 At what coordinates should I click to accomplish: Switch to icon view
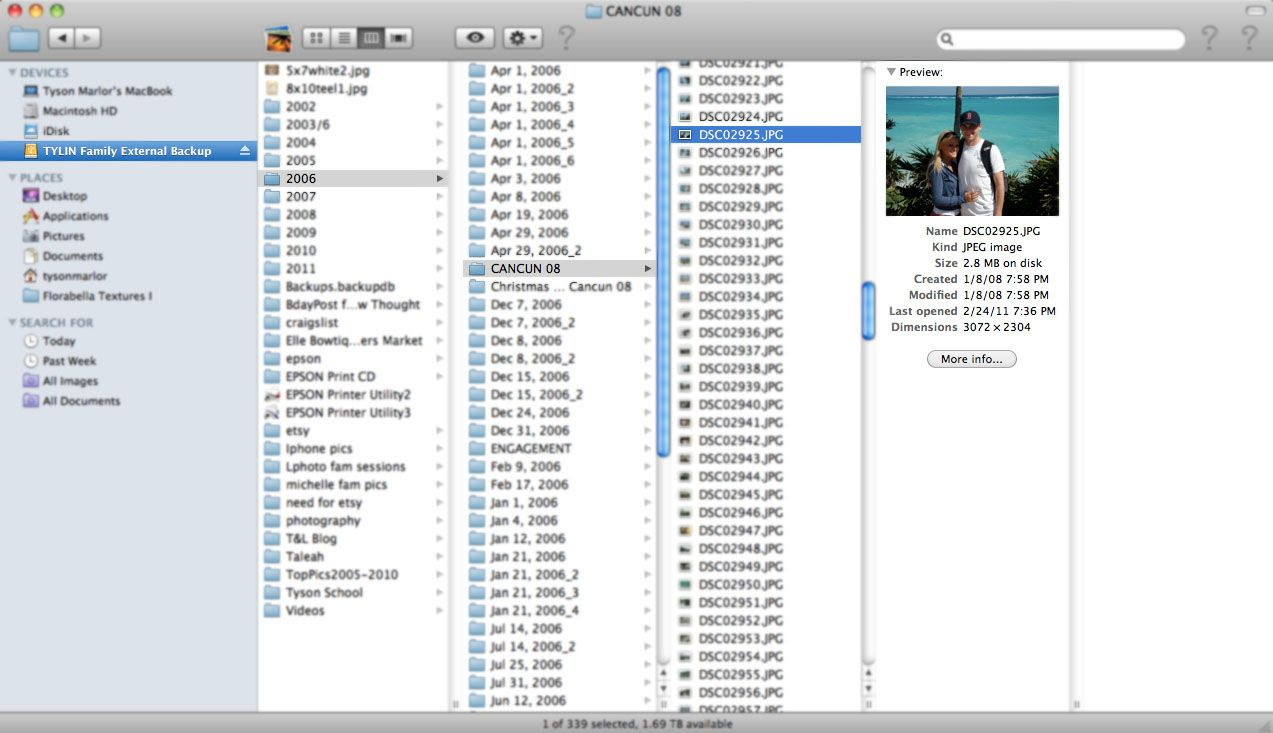click(316, 38)
